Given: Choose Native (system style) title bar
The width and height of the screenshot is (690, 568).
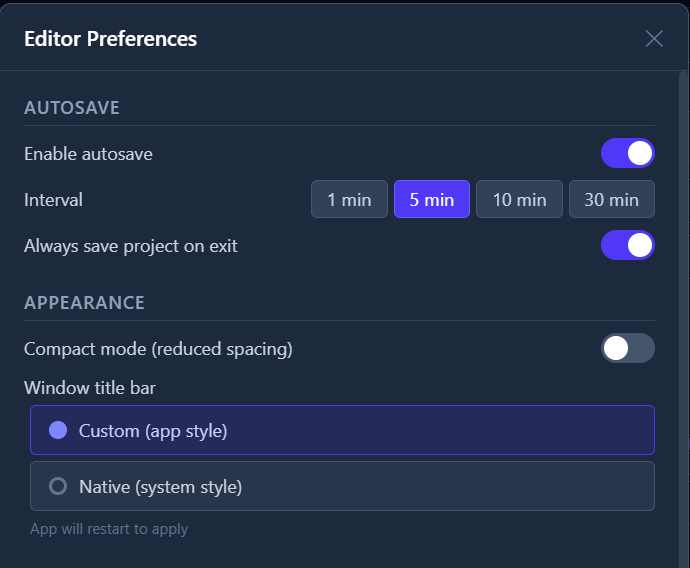Looking at the screenshot, I should pos(342,486).
